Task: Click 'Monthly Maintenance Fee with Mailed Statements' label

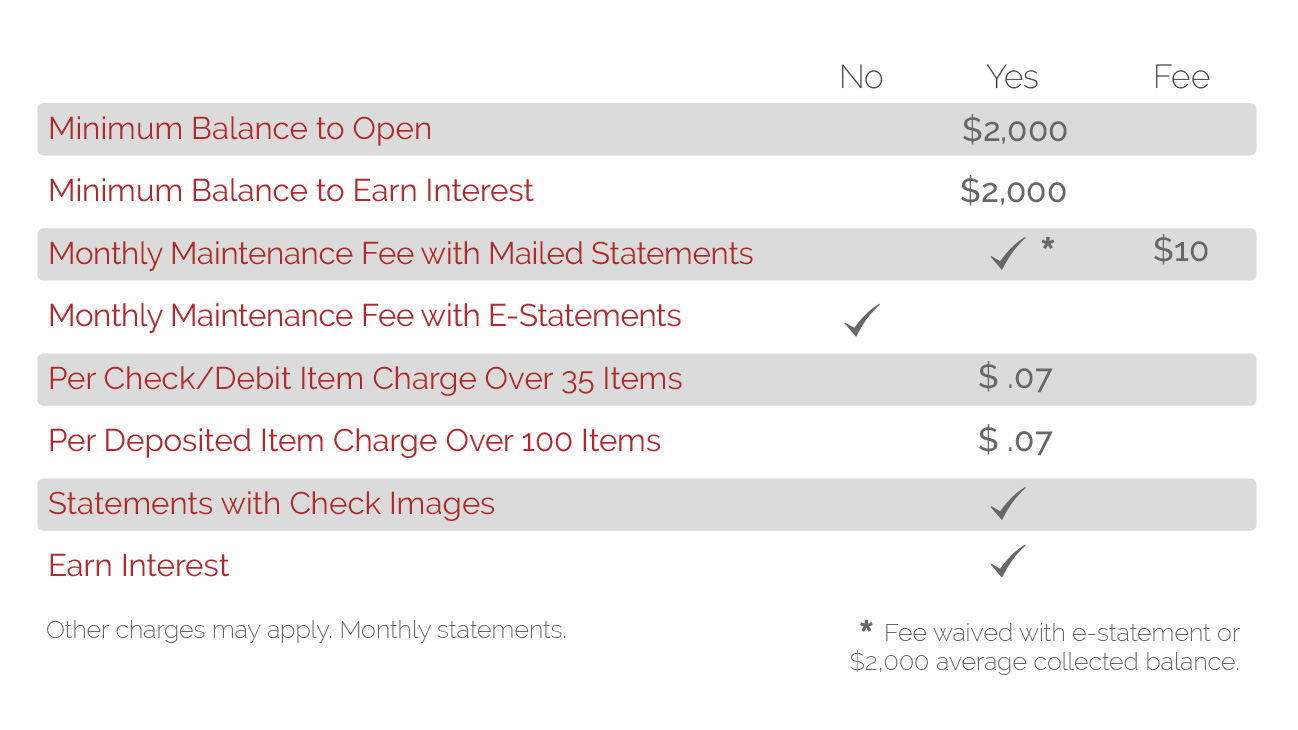Action: [401, 254]
